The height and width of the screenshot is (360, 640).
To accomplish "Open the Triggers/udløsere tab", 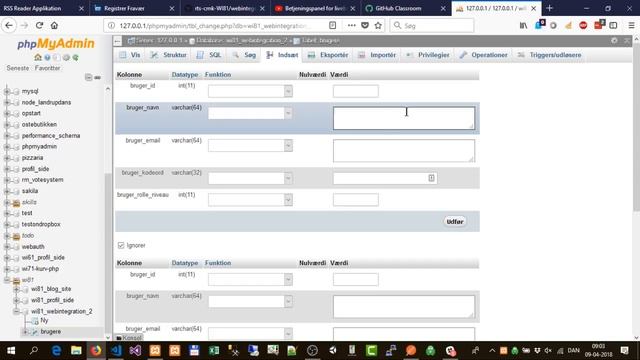I will tap(549, 55).
